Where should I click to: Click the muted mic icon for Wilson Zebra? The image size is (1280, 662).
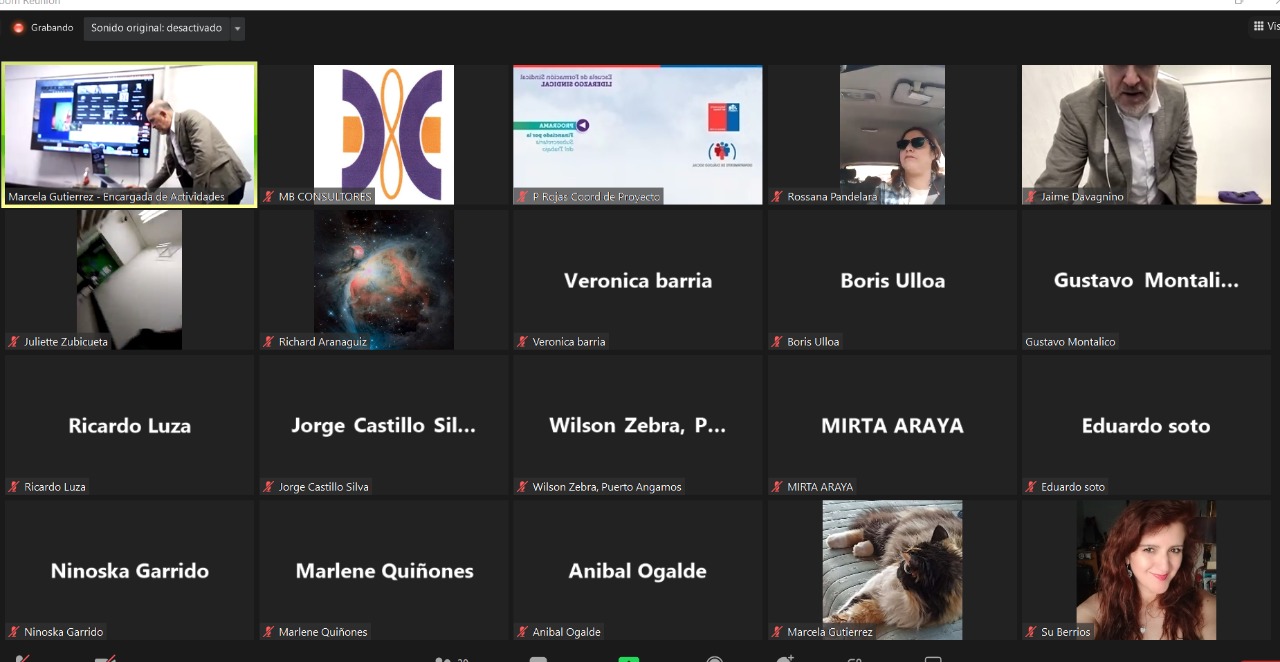[x=523, y=487]
